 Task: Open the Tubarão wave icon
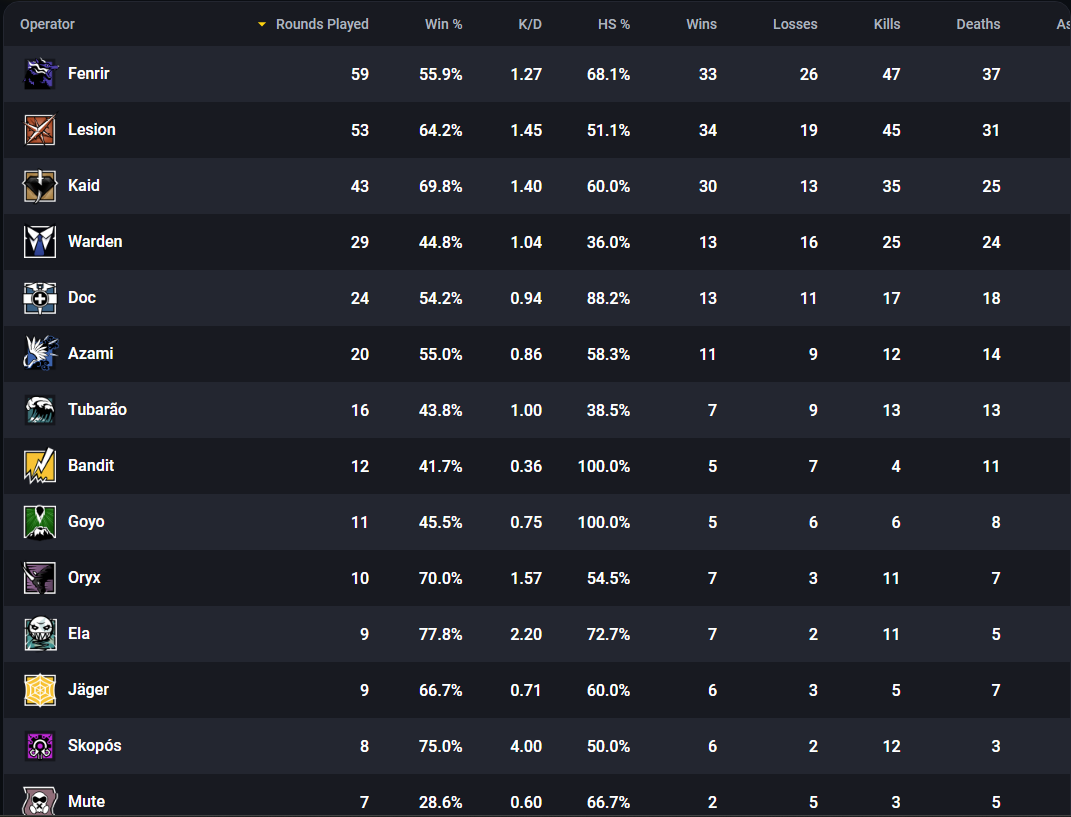pyautogui.click(x=40, y=410)
